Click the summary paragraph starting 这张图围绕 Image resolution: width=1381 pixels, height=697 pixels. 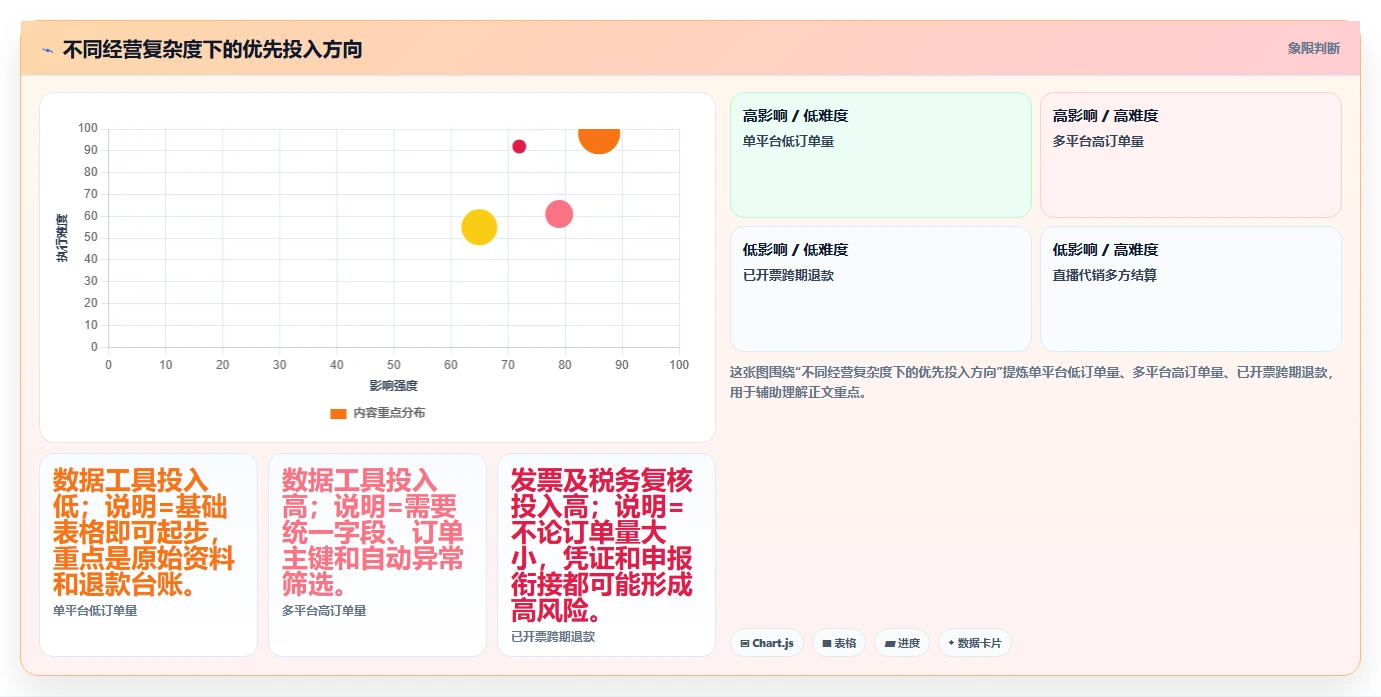[1033, 382]
